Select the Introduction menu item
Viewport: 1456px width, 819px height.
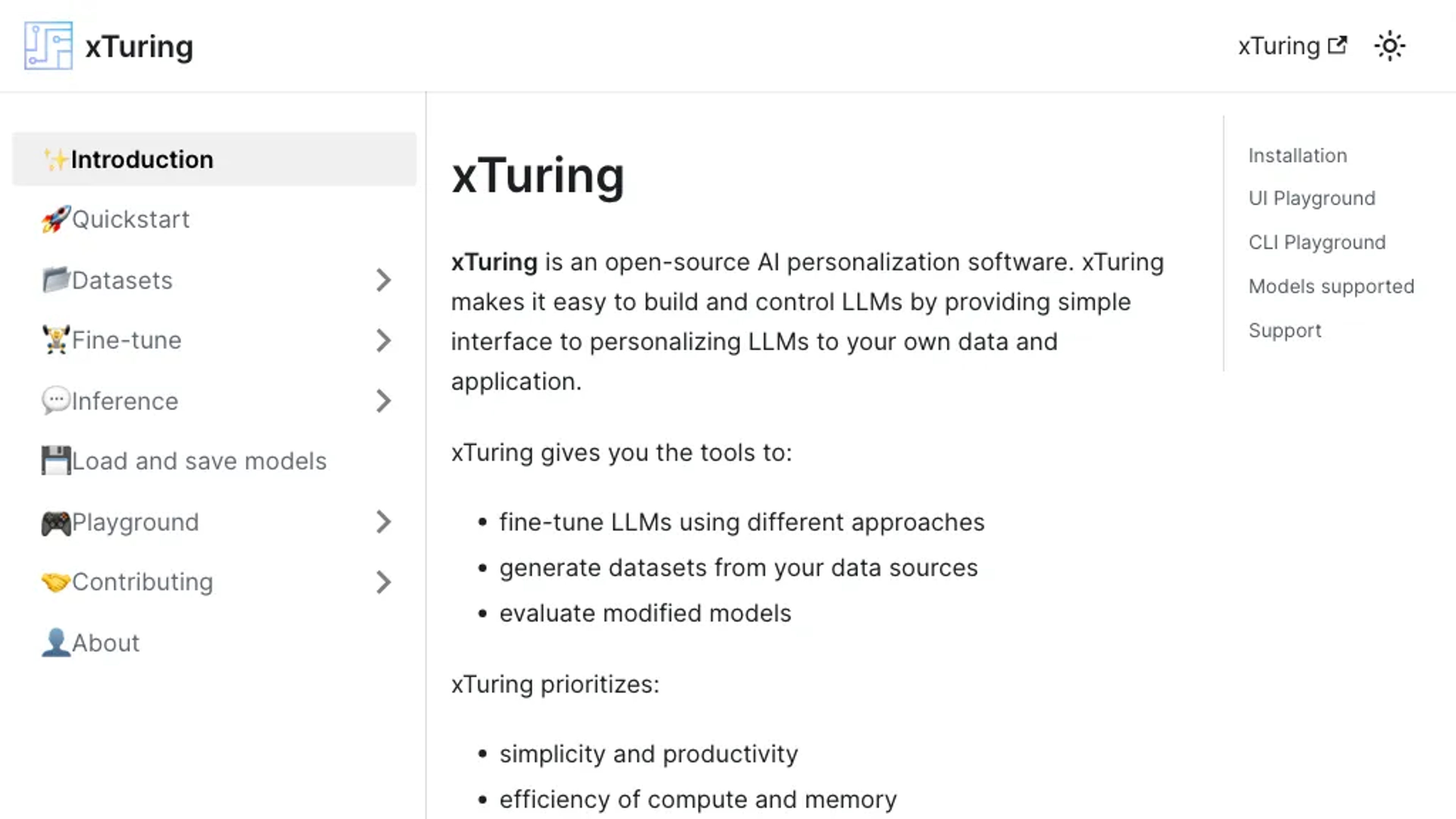[214, 159]
